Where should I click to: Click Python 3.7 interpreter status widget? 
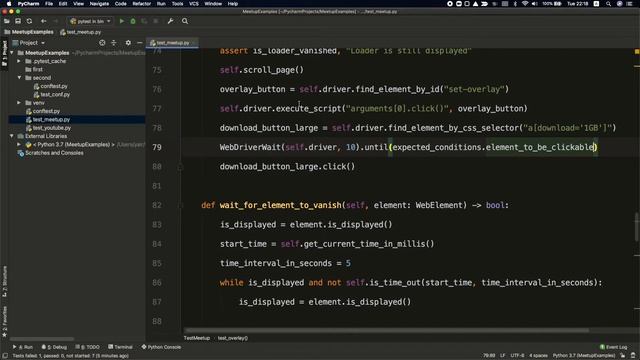tap(584, 356)
